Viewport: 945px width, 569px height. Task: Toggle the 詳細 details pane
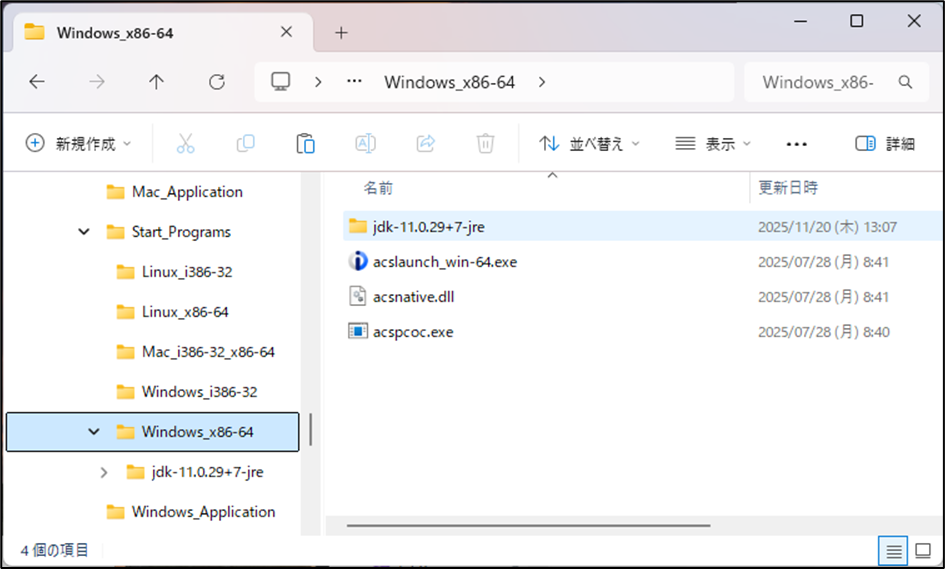tap(885, 144)
